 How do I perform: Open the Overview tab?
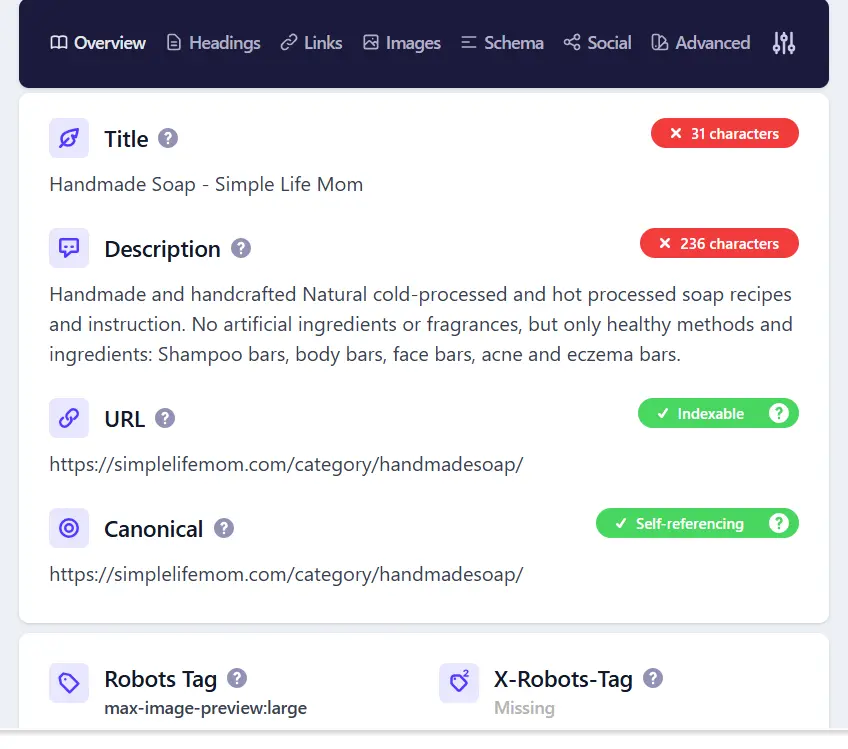tap(98, 43)
